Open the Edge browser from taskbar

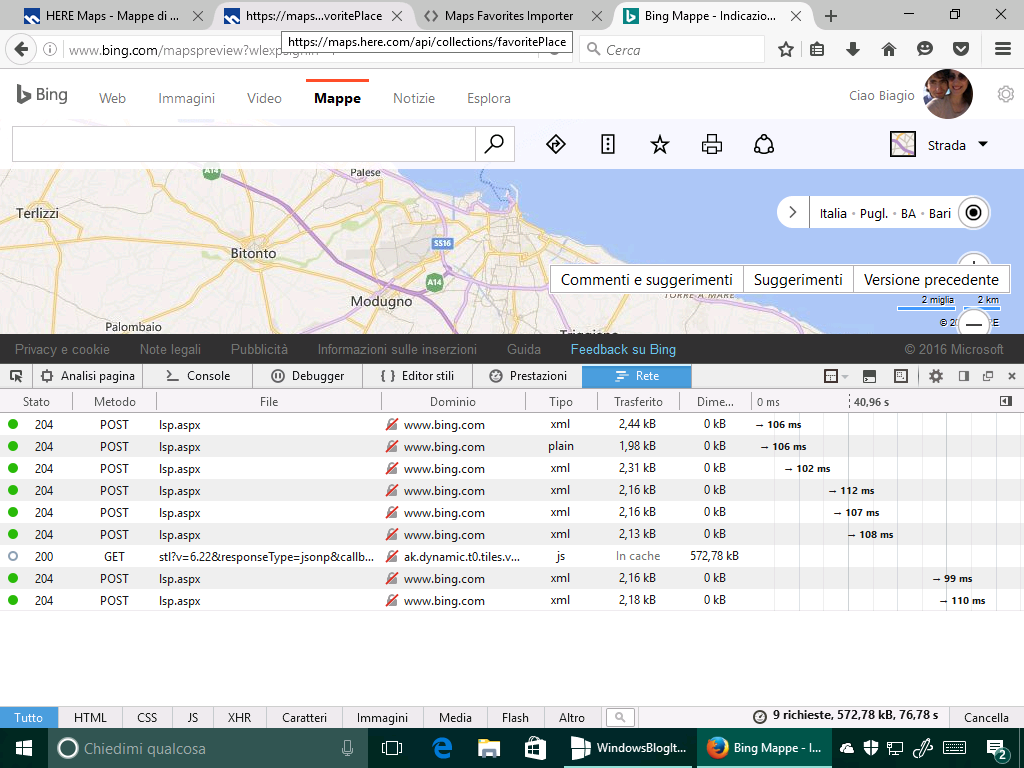[442, 748]
